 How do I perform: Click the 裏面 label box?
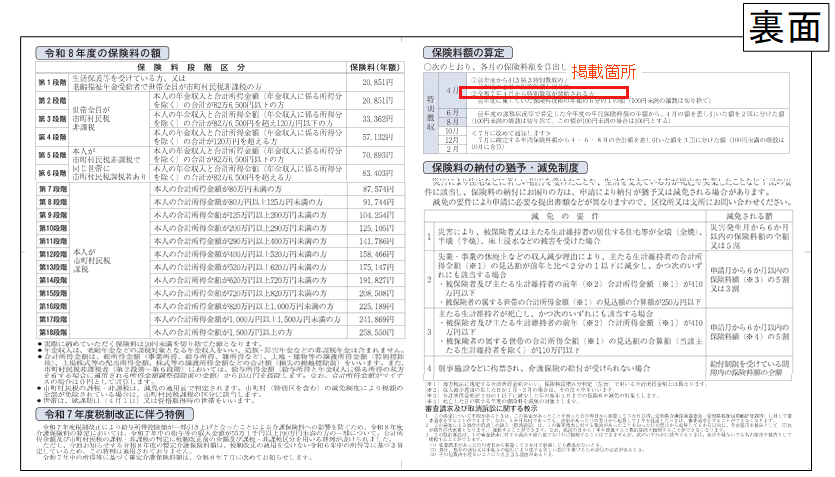click(785, 27)
